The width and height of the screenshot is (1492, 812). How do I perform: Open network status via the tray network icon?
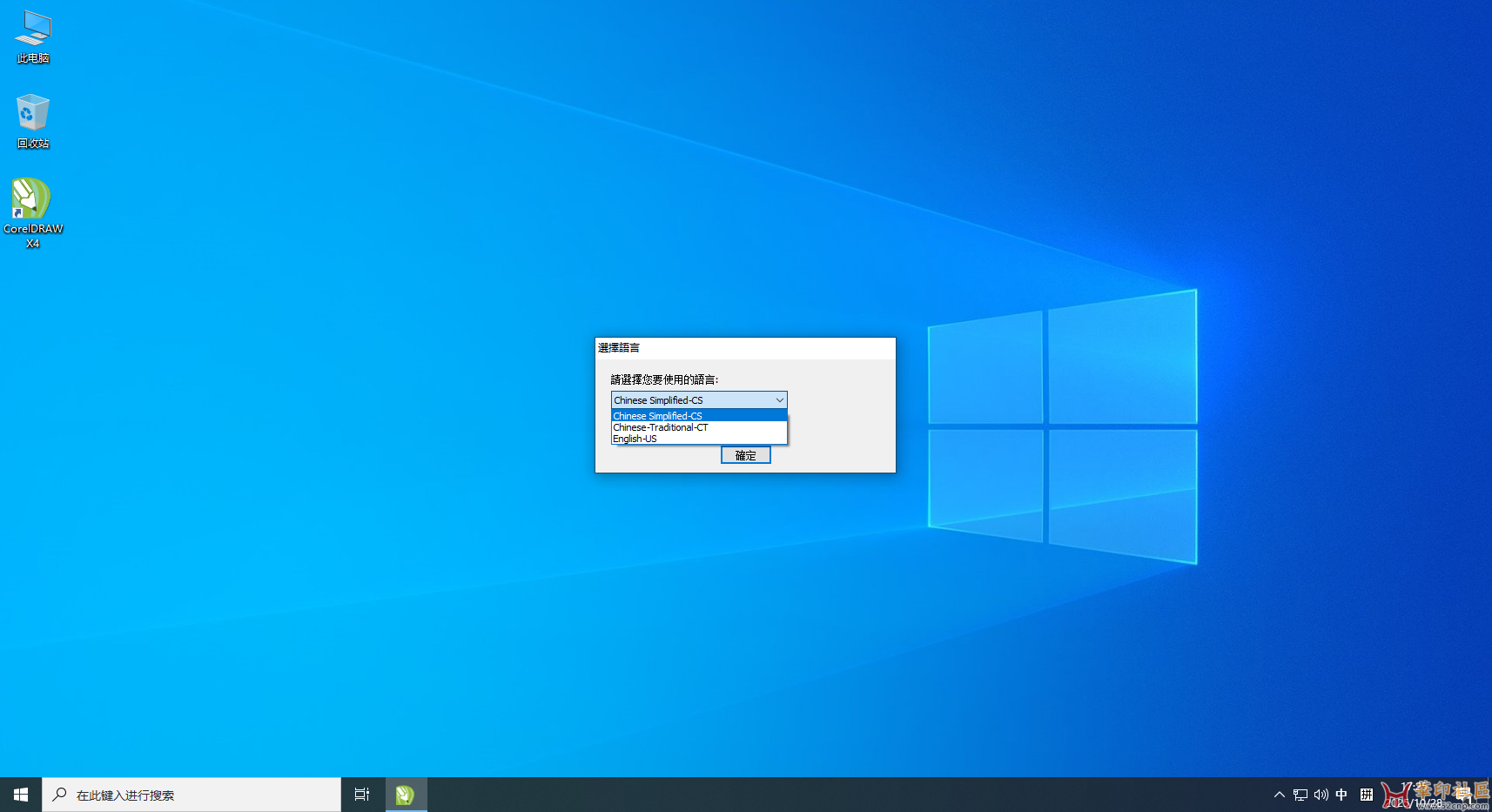pos(1300,794)
